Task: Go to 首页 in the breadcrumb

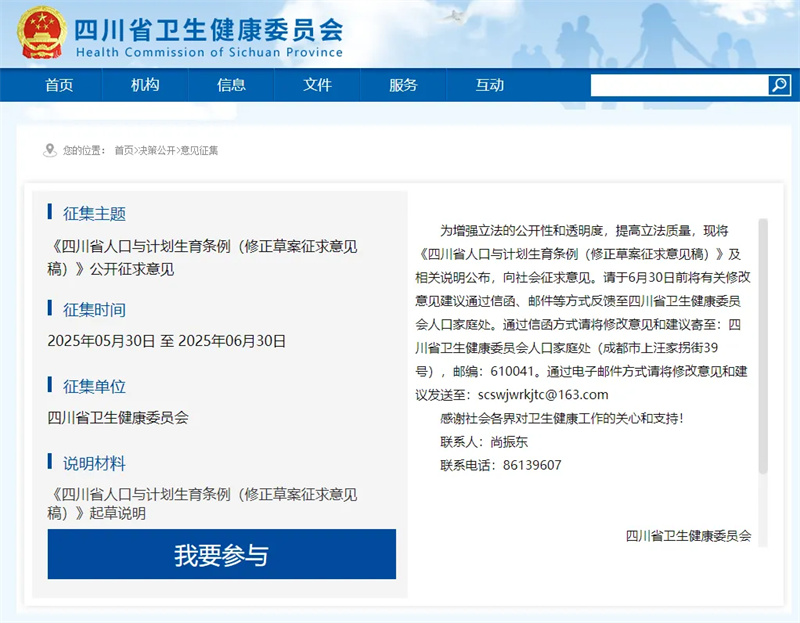Action: [123, 151]
